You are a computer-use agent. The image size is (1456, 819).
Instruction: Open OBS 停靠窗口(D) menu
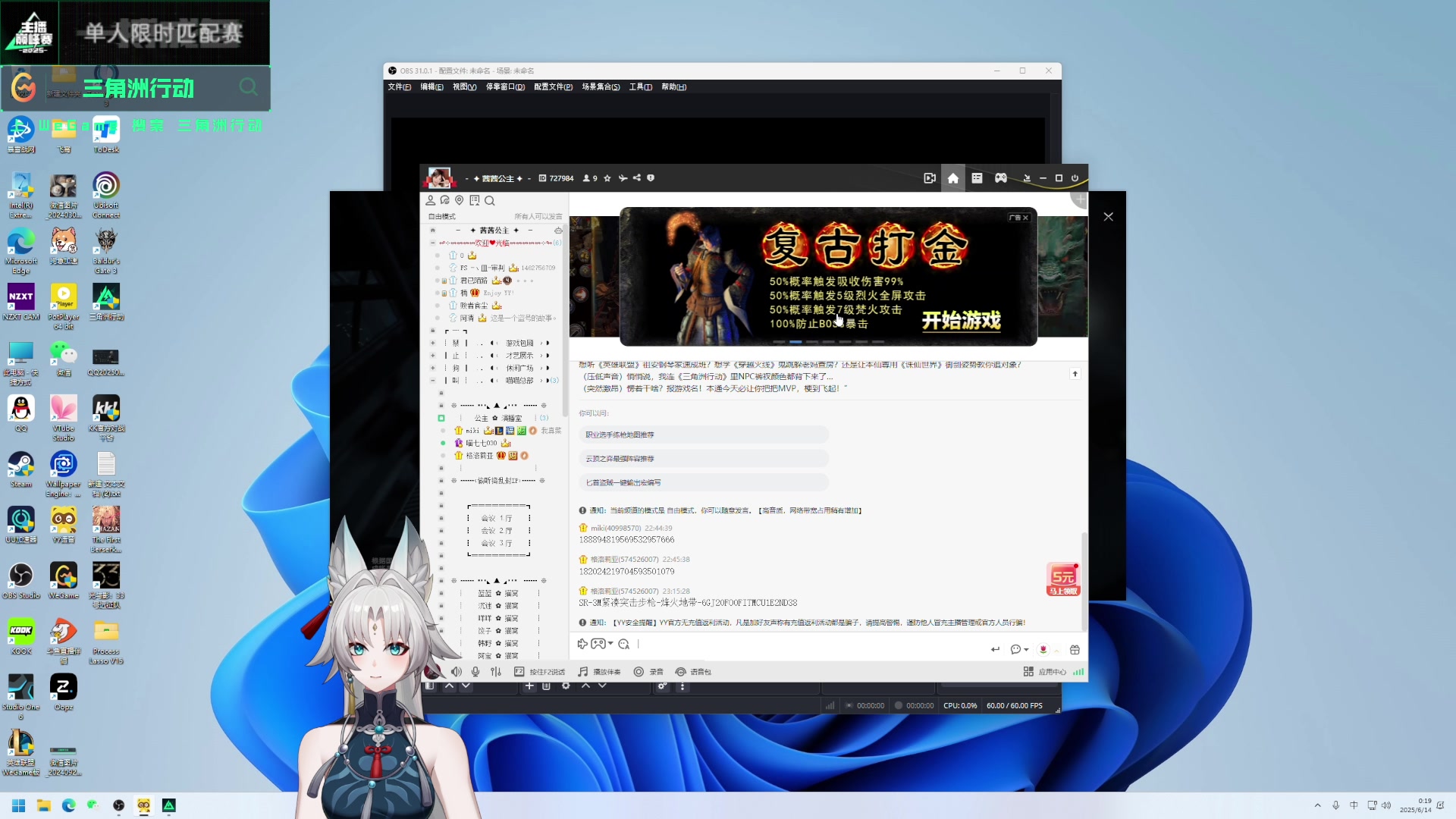[x=505, y=87]
